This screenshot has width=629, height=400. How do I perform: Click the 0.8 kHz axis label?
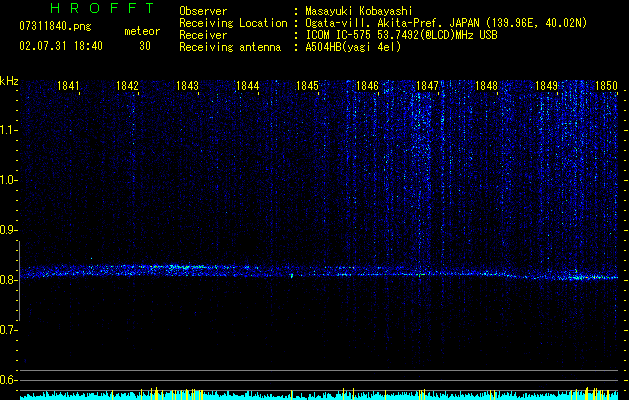tap(8, 280)
